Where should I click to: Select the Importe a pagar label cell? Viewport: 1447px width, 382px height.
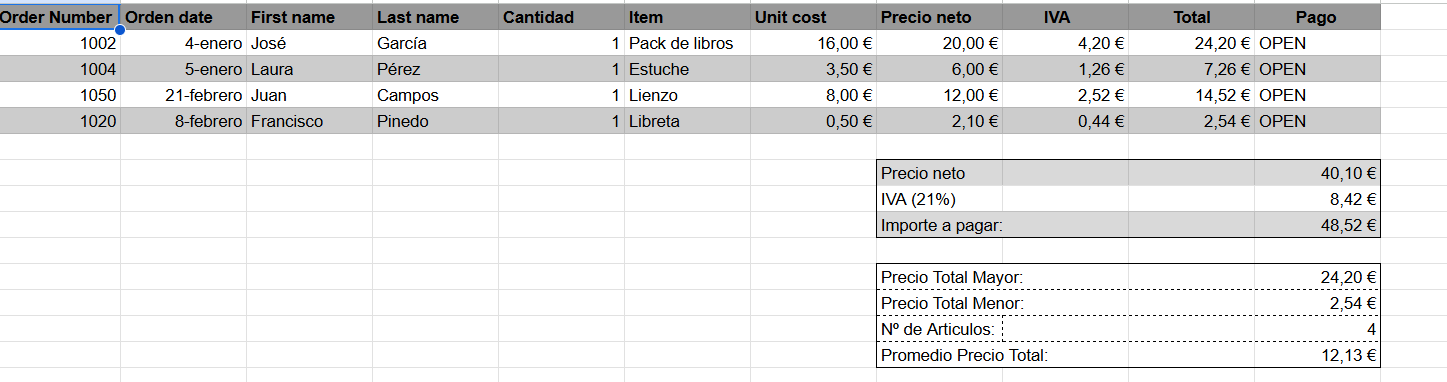pyautogui.click(x=940, y=225)
